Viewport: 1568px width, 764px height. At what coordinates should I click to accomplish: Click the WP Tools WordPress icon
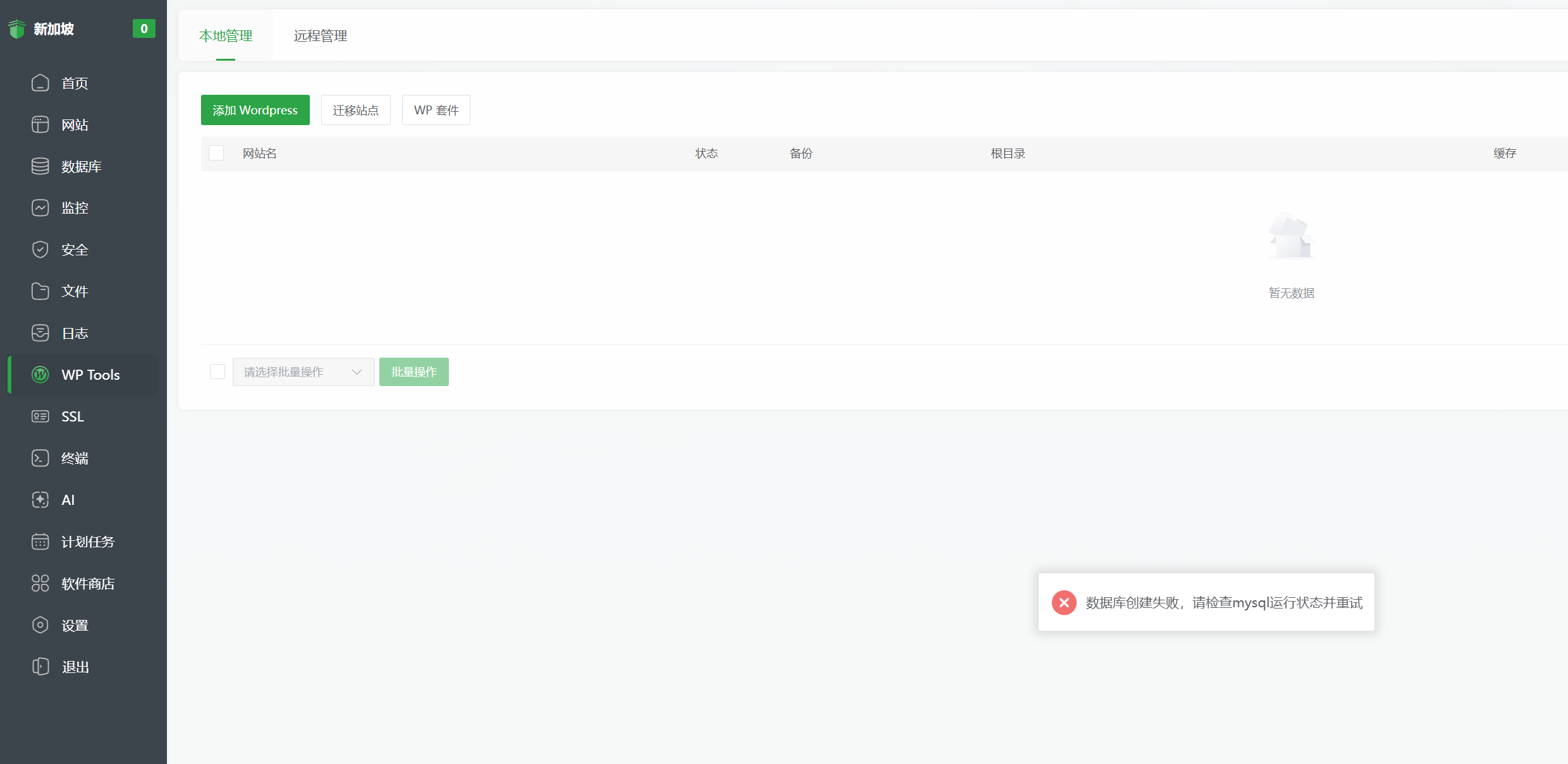click(40, 375)
